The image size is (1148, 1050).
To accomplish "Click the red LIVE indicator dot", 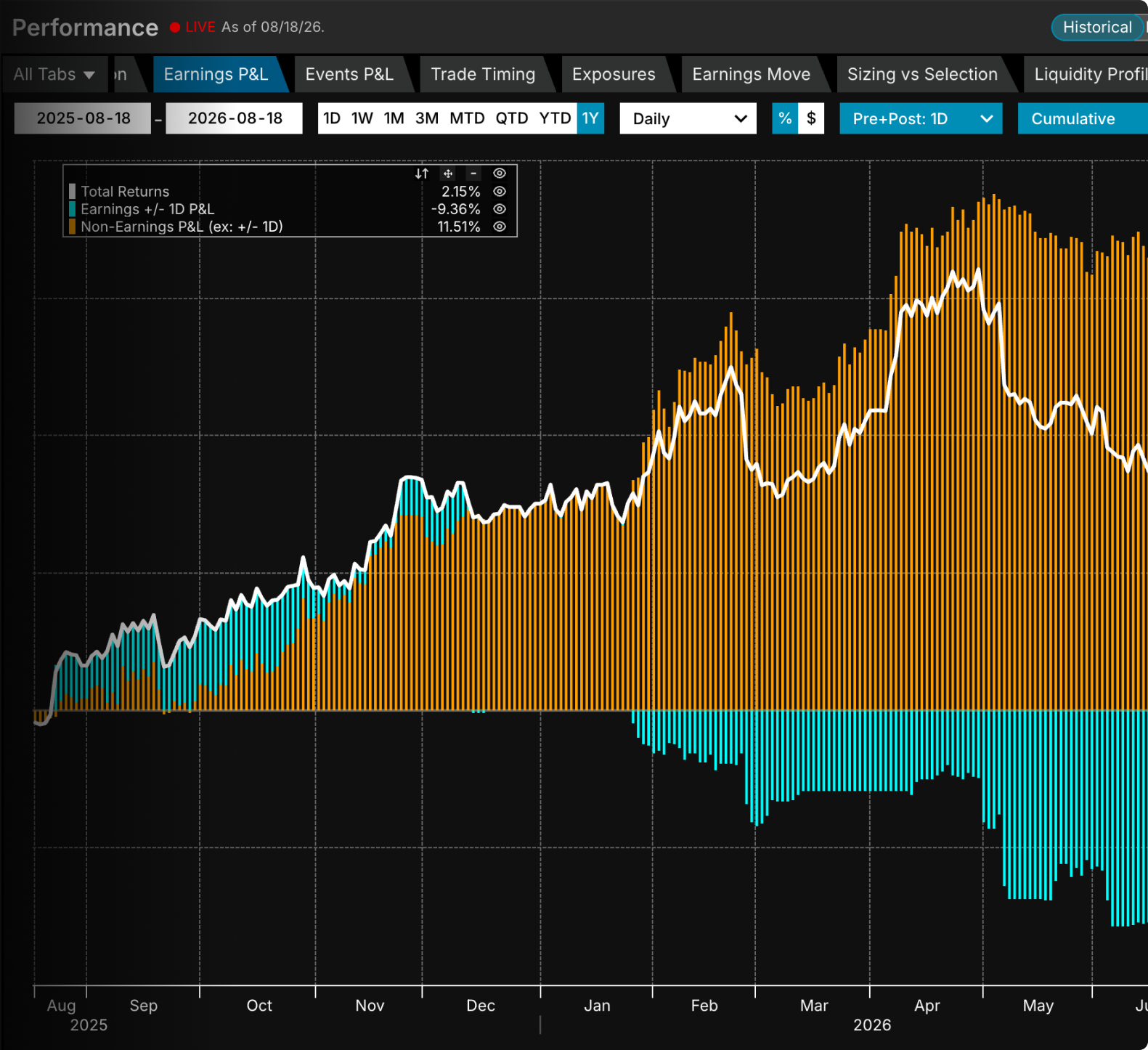I will click(175, 28).
